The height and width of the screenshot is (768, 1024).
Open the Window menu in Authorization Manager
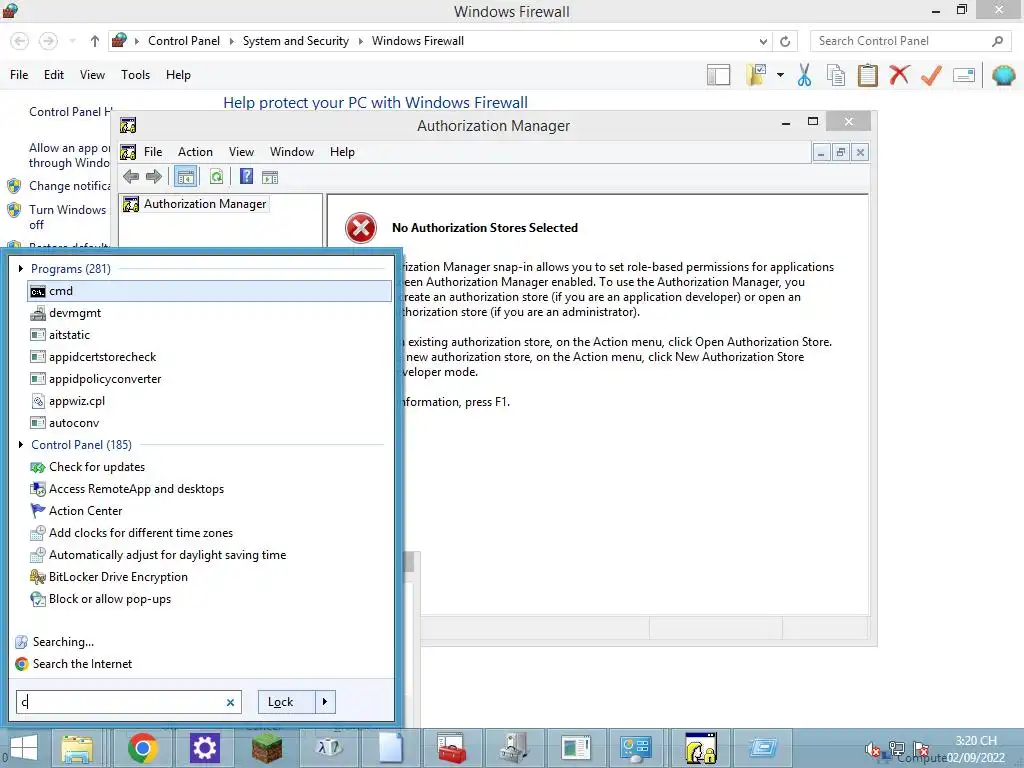[292, 152]
